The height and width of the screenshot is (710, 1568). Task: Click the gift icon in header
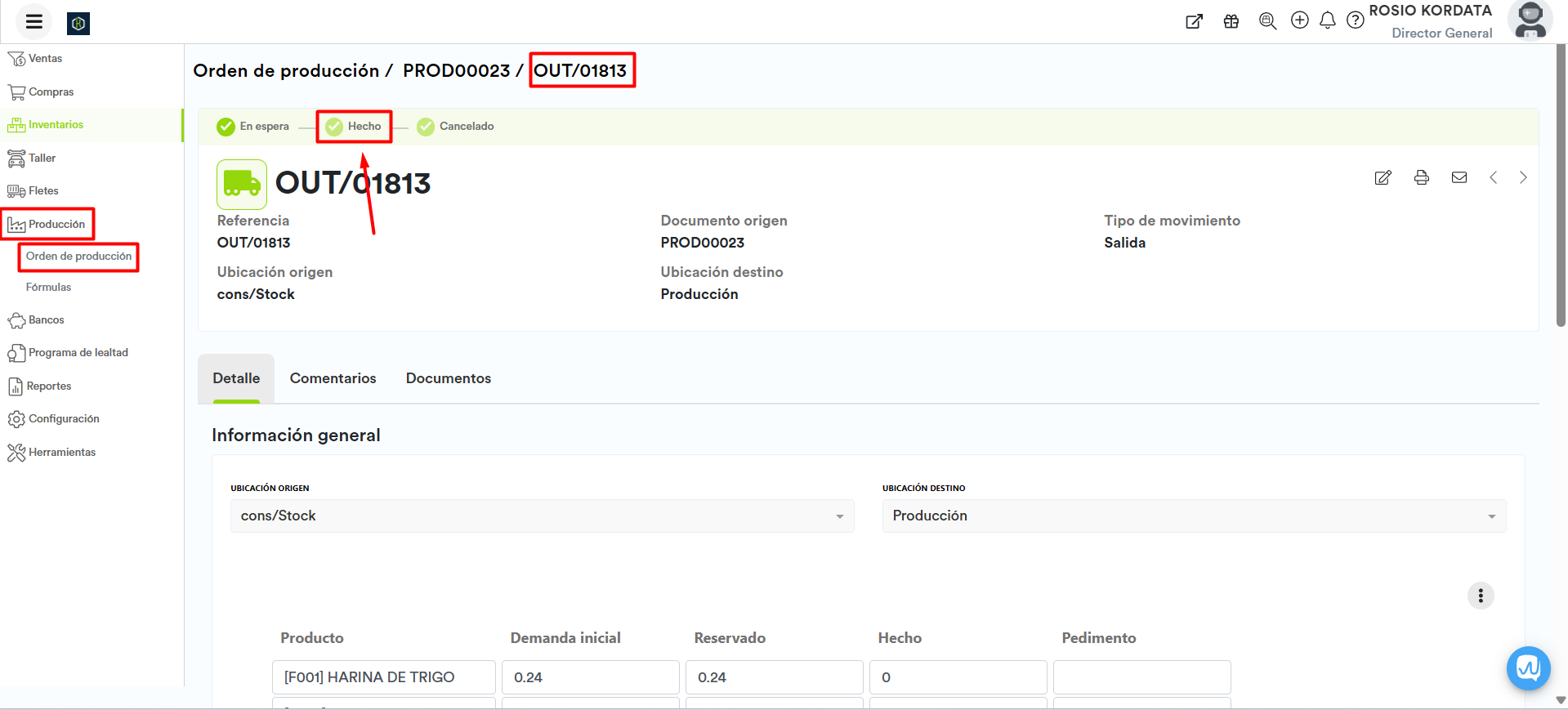[1231, 21]
